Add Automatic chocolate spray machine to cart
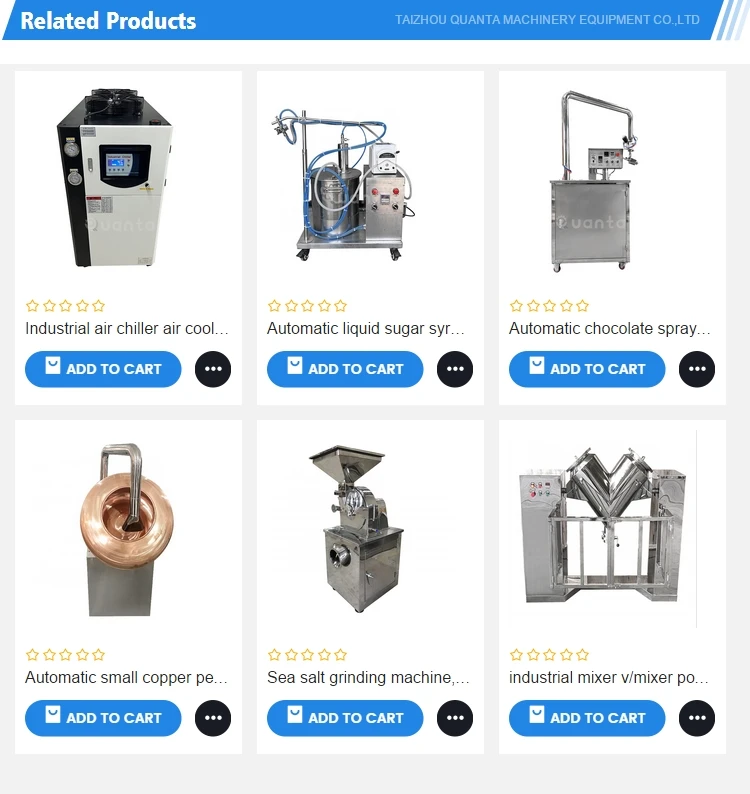The width and height of the screenshot is (750, 794). [x=587, y=369]
